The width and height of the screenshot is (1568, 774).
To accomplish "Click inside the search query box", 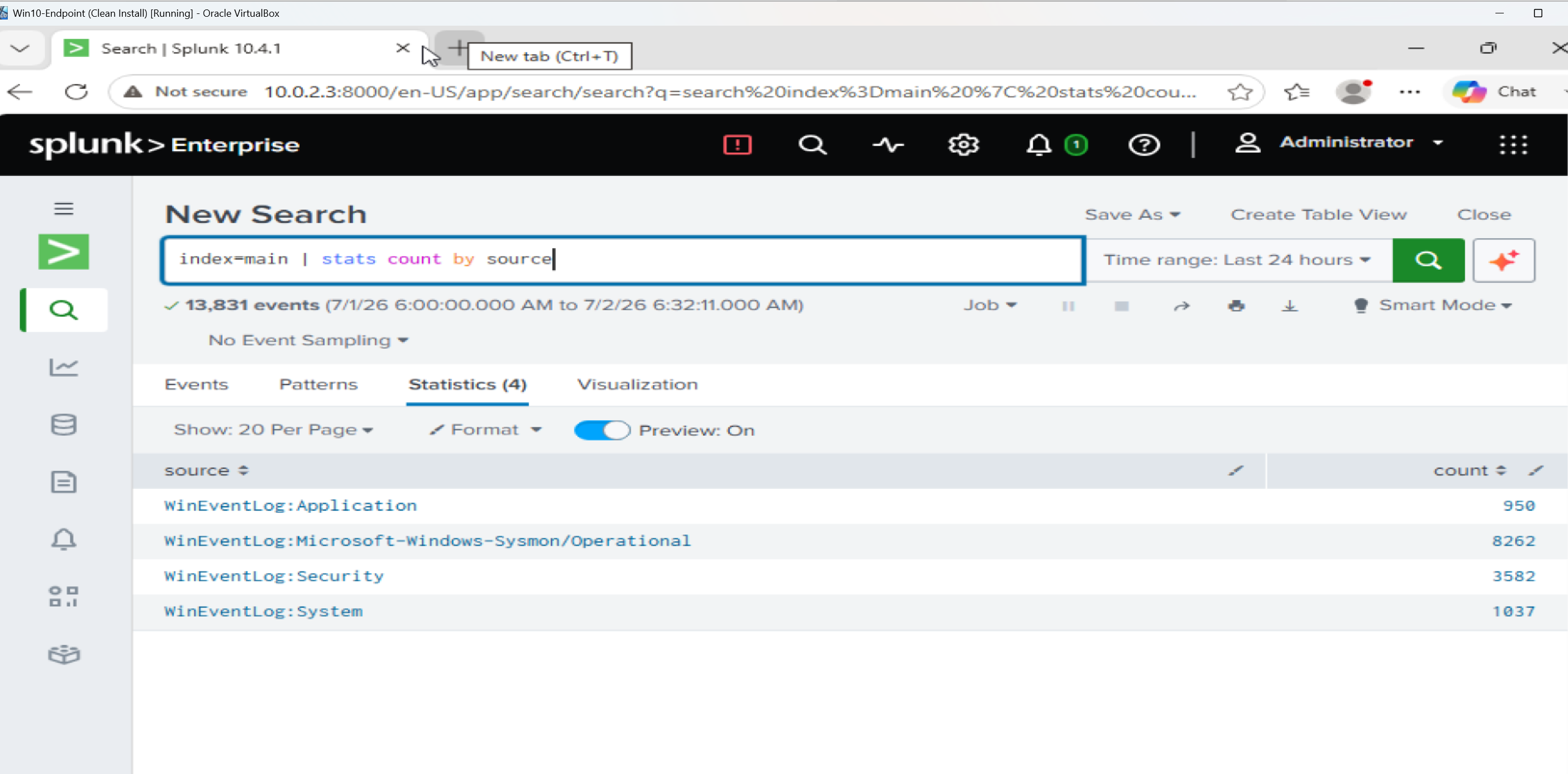I will click(623, 260).
